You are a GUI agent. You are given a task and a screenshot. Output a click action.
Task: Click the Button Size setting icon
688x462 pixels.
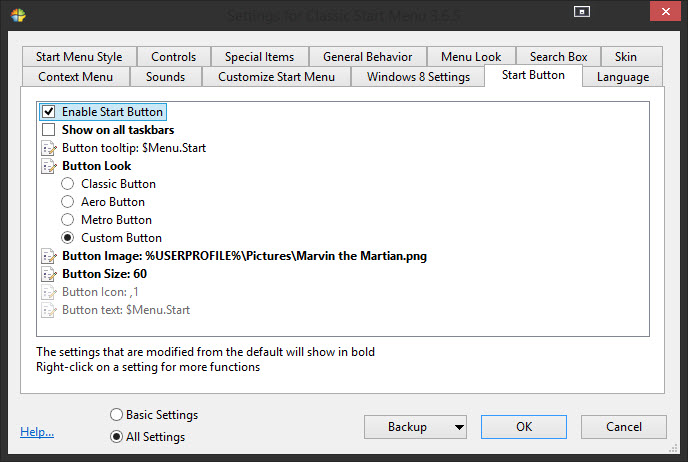click(49, 274)
